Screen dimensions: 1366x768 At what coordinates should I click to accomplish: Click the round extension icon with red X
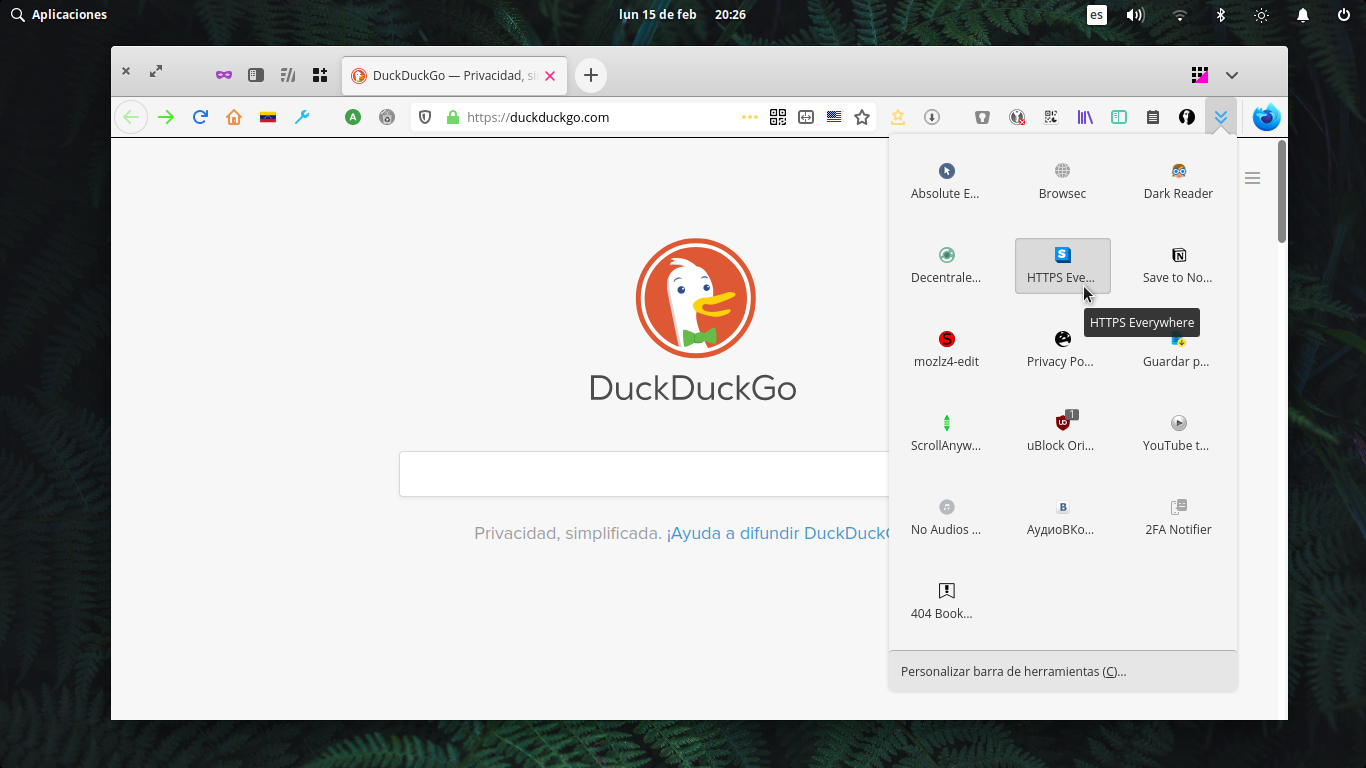(1017, 117)
